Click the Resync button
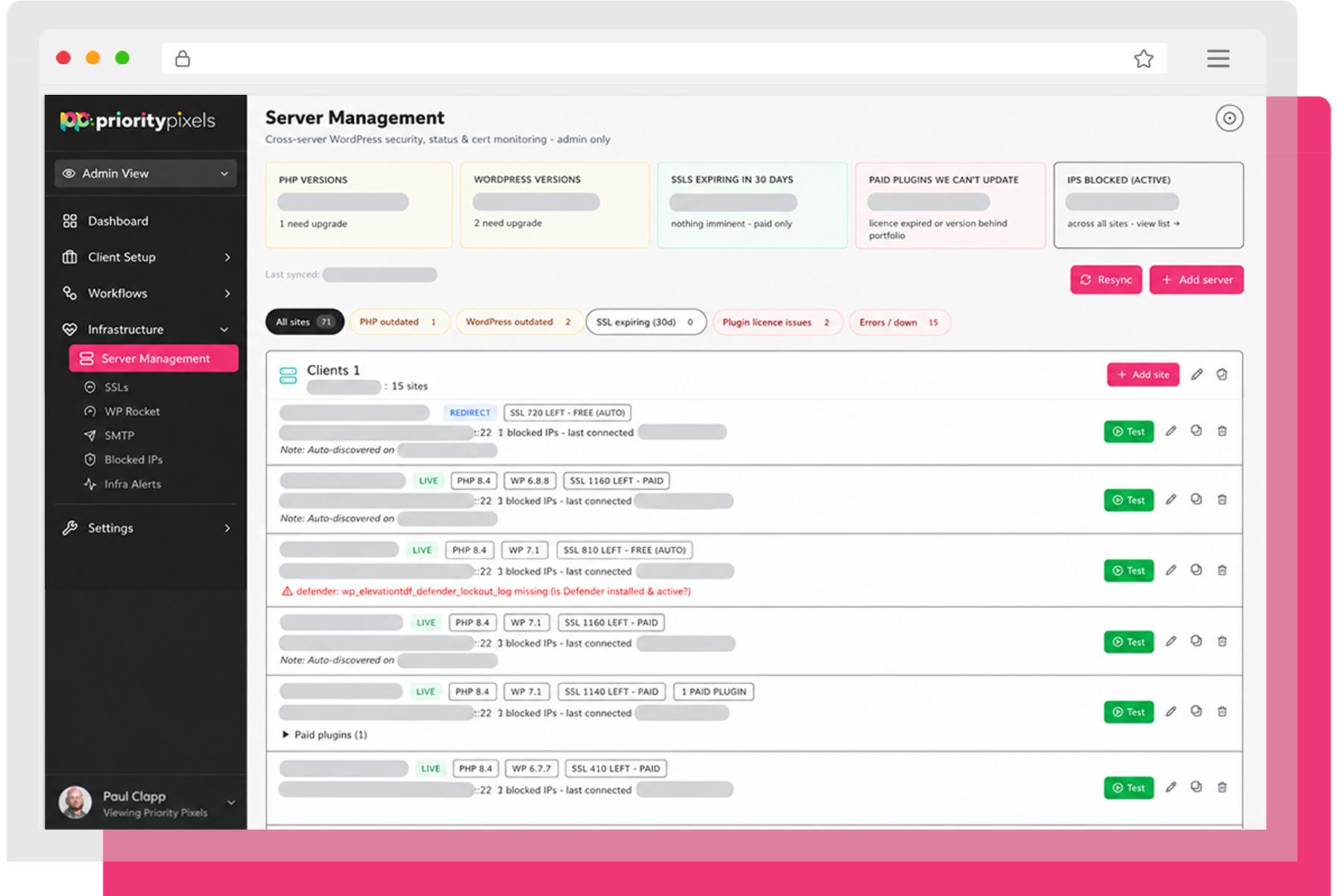 (1106, 280)
